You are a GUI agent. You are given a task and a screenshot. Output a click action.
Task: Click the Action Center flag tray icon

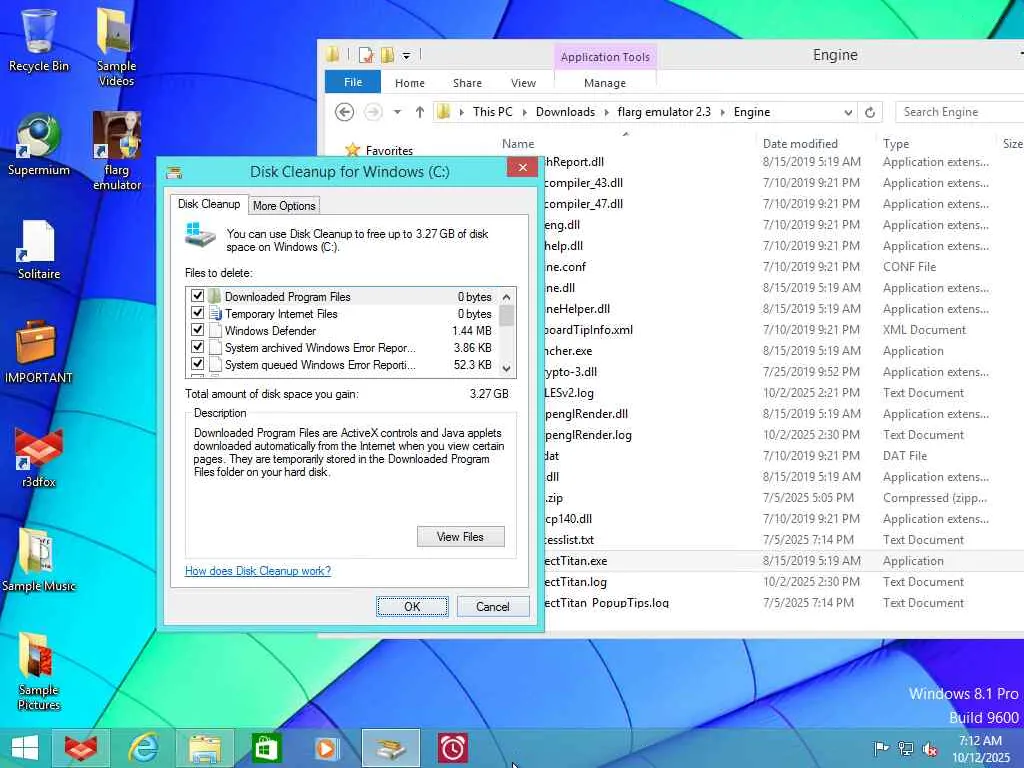[x=881, y=748]
